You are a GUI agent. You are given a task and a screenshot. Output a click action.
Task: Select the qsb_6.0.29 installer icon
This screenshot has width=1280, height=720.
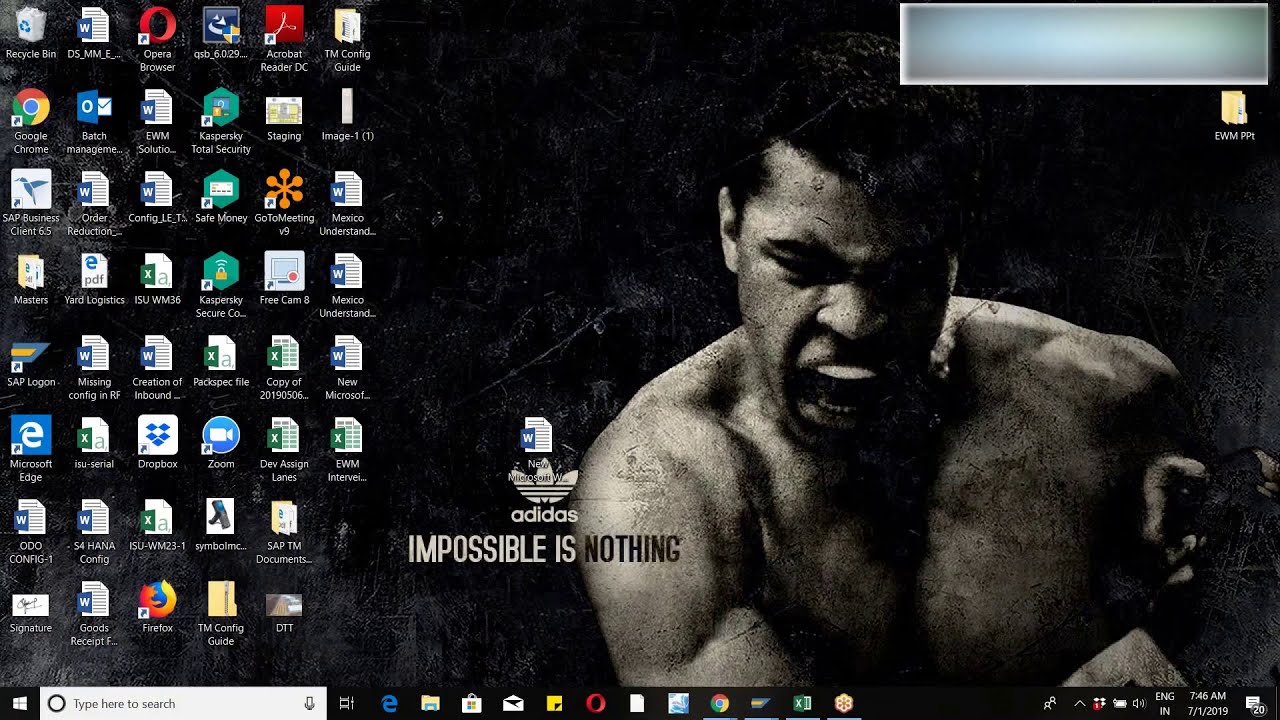coord(221,34)
